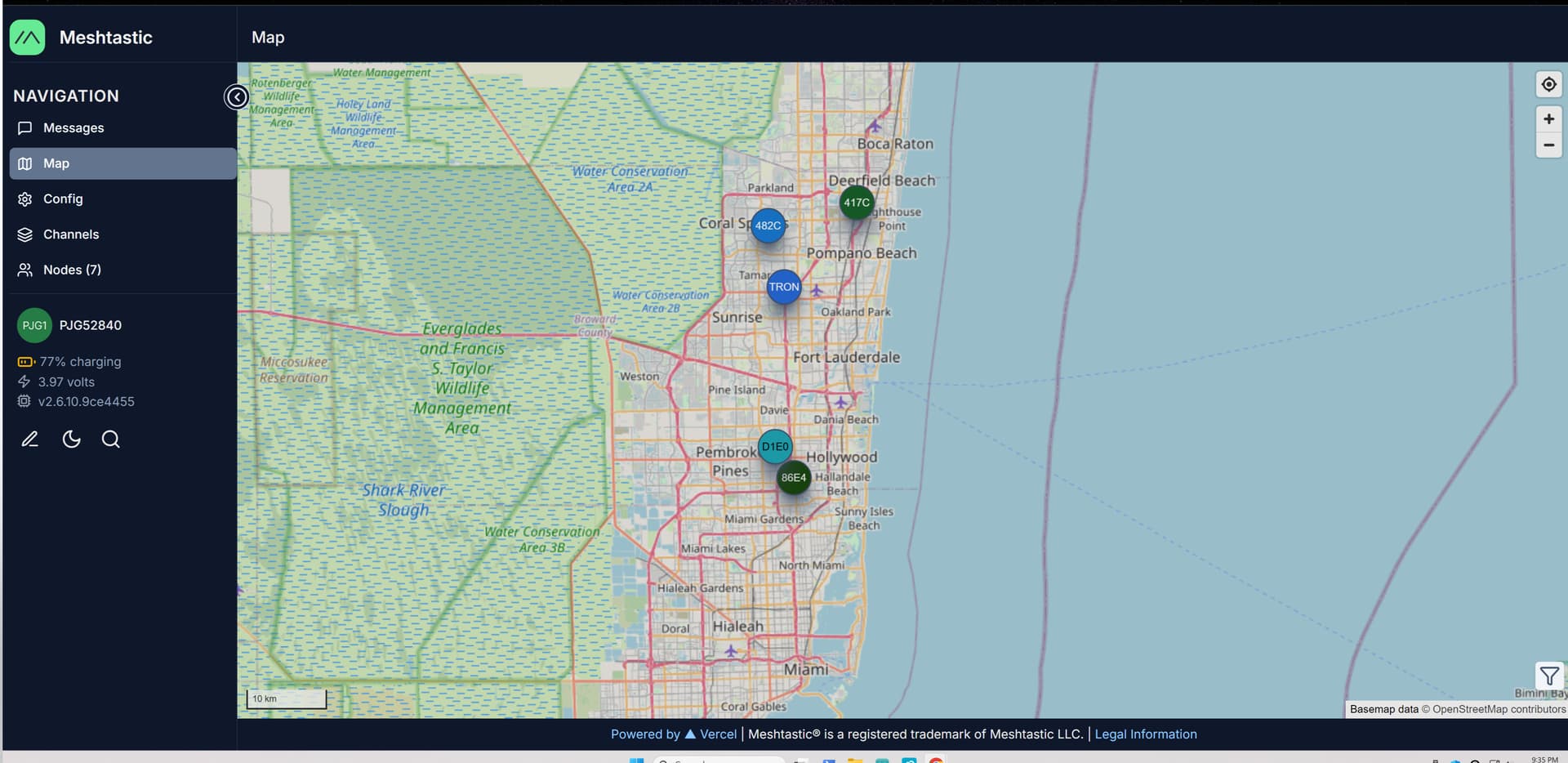Click the 3.97 volts reading
Screen dimensions: 1568x763
click(56, 381)
